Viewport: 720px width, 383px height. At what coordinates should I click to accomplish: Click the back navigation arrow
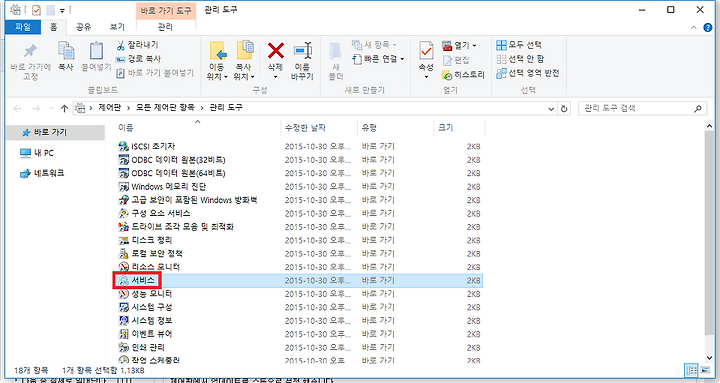coord(18,108)
